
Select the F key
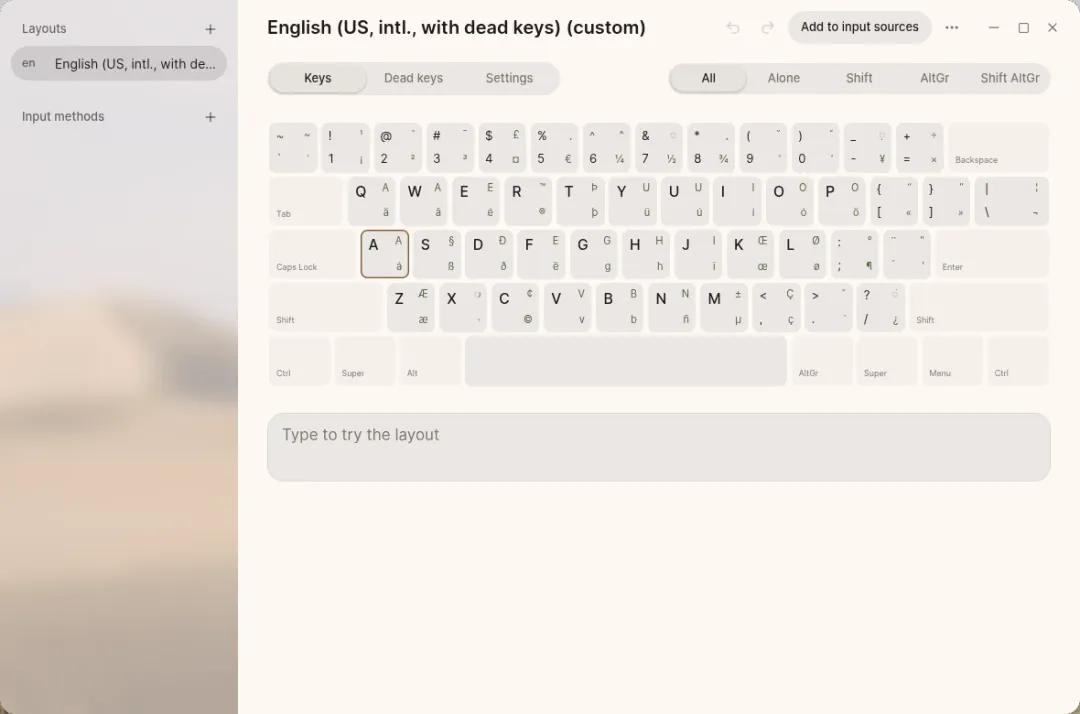(x=541, y=253)
